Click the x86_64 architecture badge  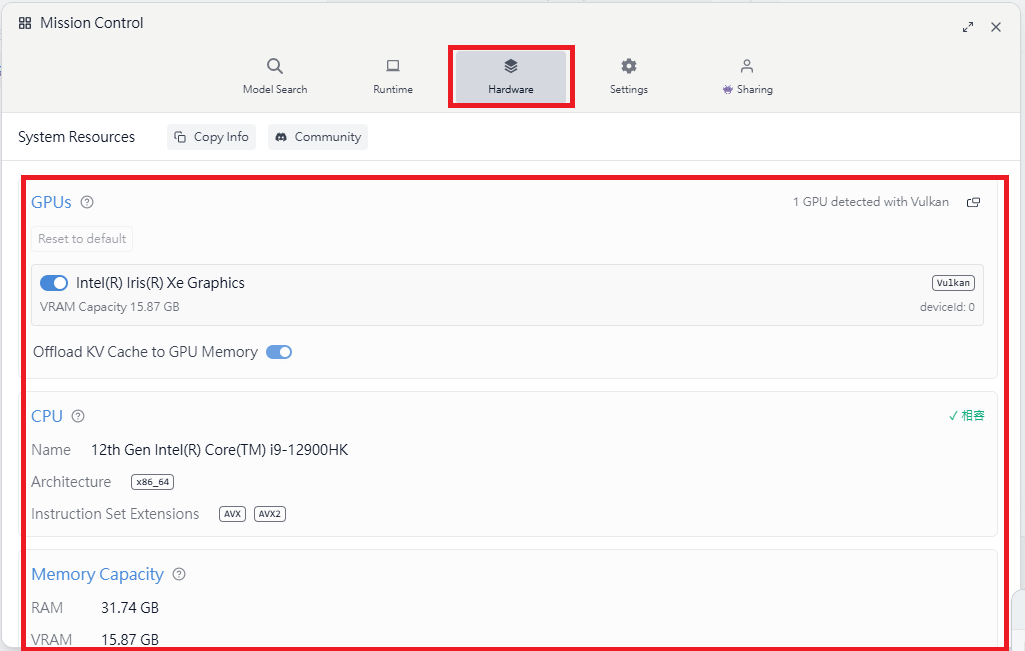(x=152, y=482)
